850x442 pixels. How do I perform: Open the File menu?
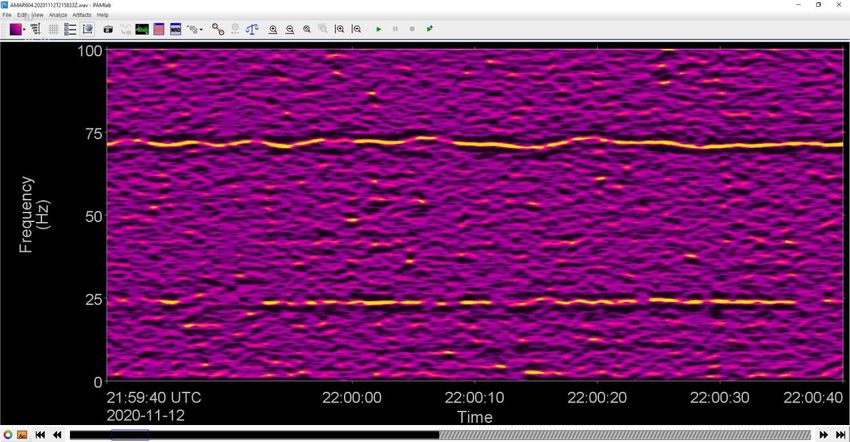coord(7,15)
